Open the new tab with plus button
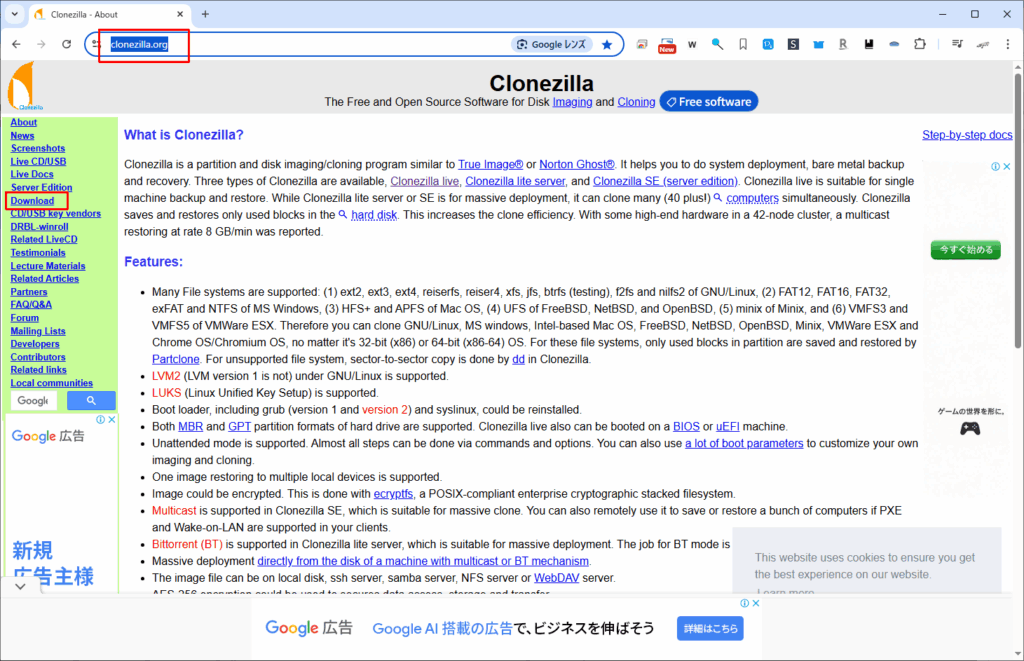Image resolution: width=1024 pixels, height=661 pixels. (x=205, y=14)
